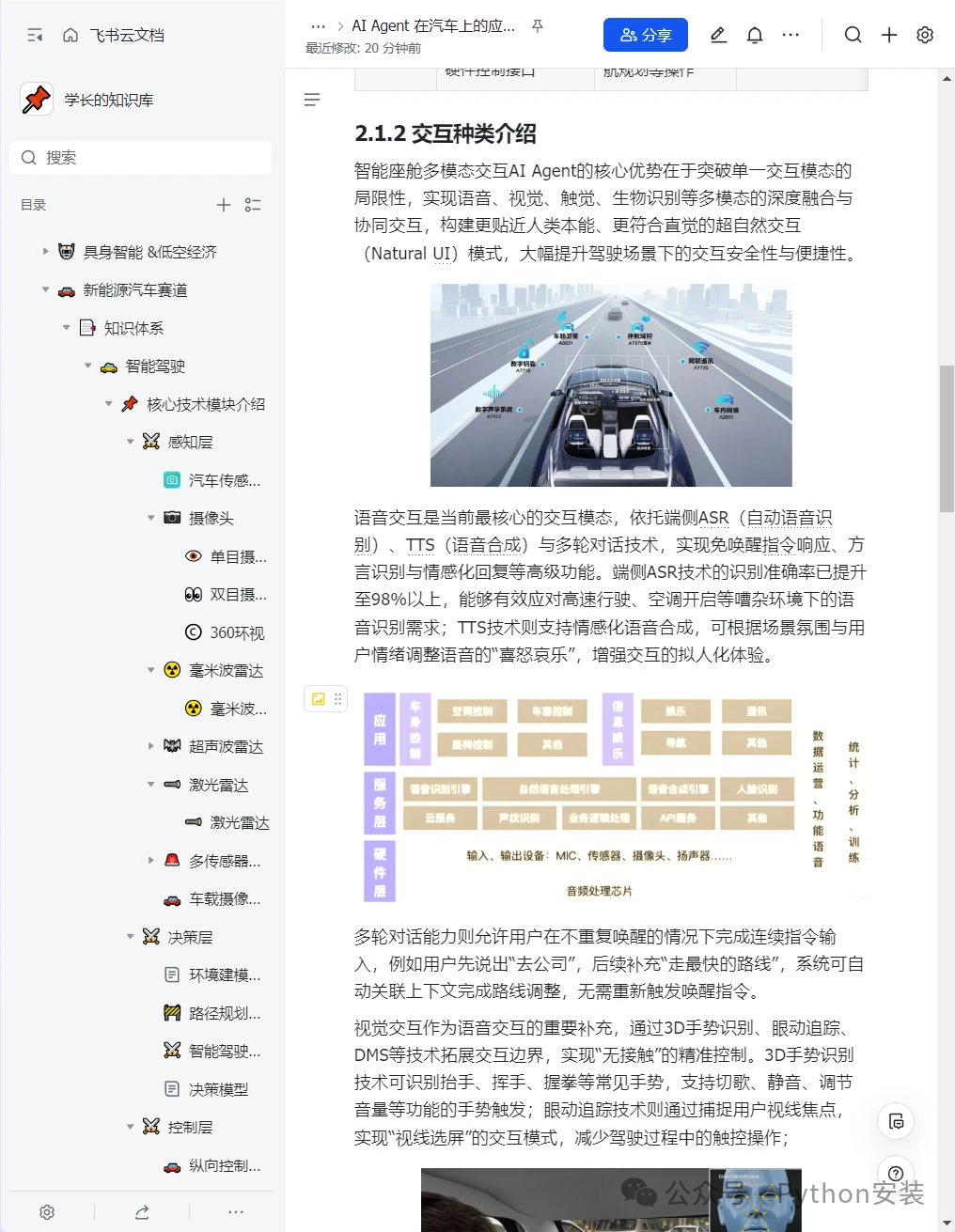The height and width of the screenshot is (1232, 955).
Task: Click the image block type icon
Action: coord(319,698)
